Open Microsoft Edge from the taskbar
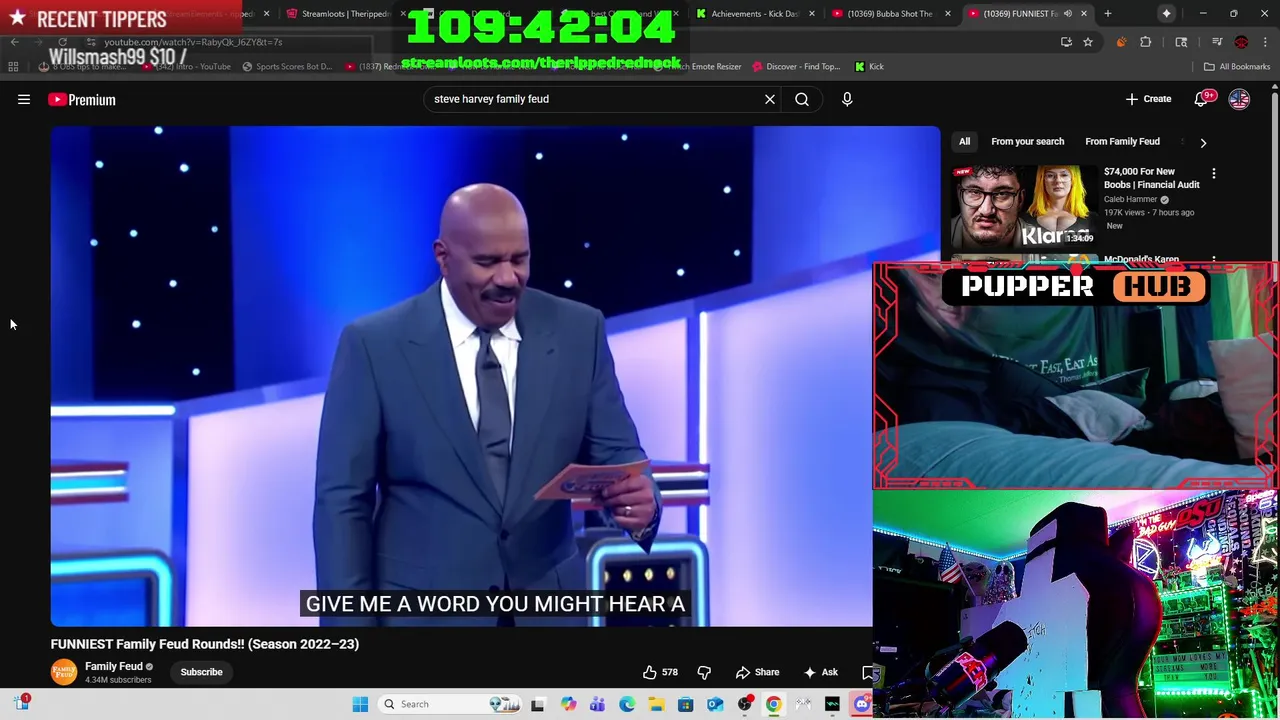 627,704
